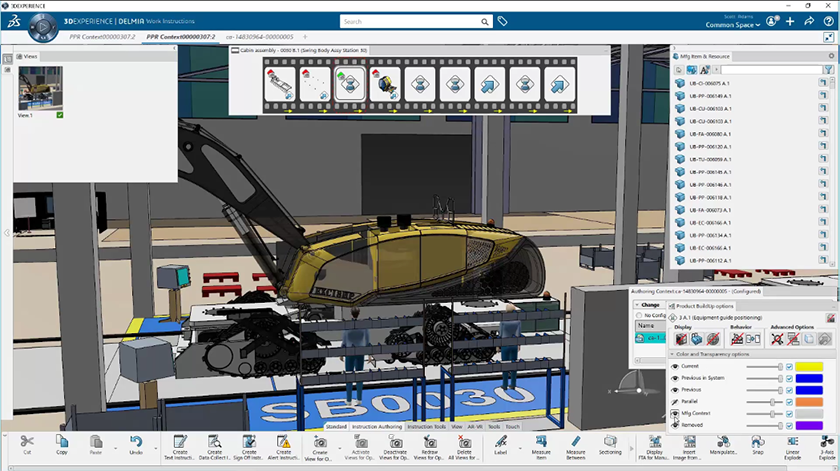Select the Measure Item tool
This screenshot has height=471, width=840.
[x=541, y=447]
